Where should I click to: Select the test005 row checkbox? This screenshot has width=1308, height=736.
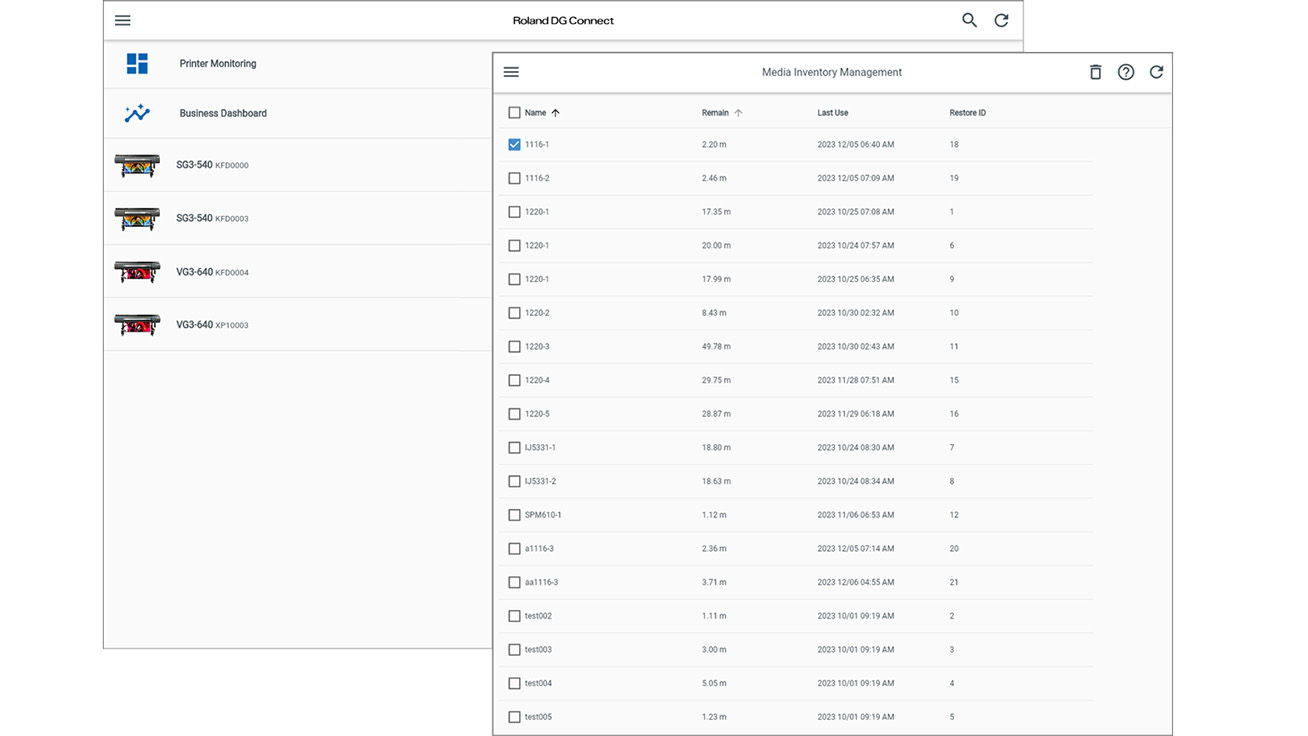coord(514,717)
